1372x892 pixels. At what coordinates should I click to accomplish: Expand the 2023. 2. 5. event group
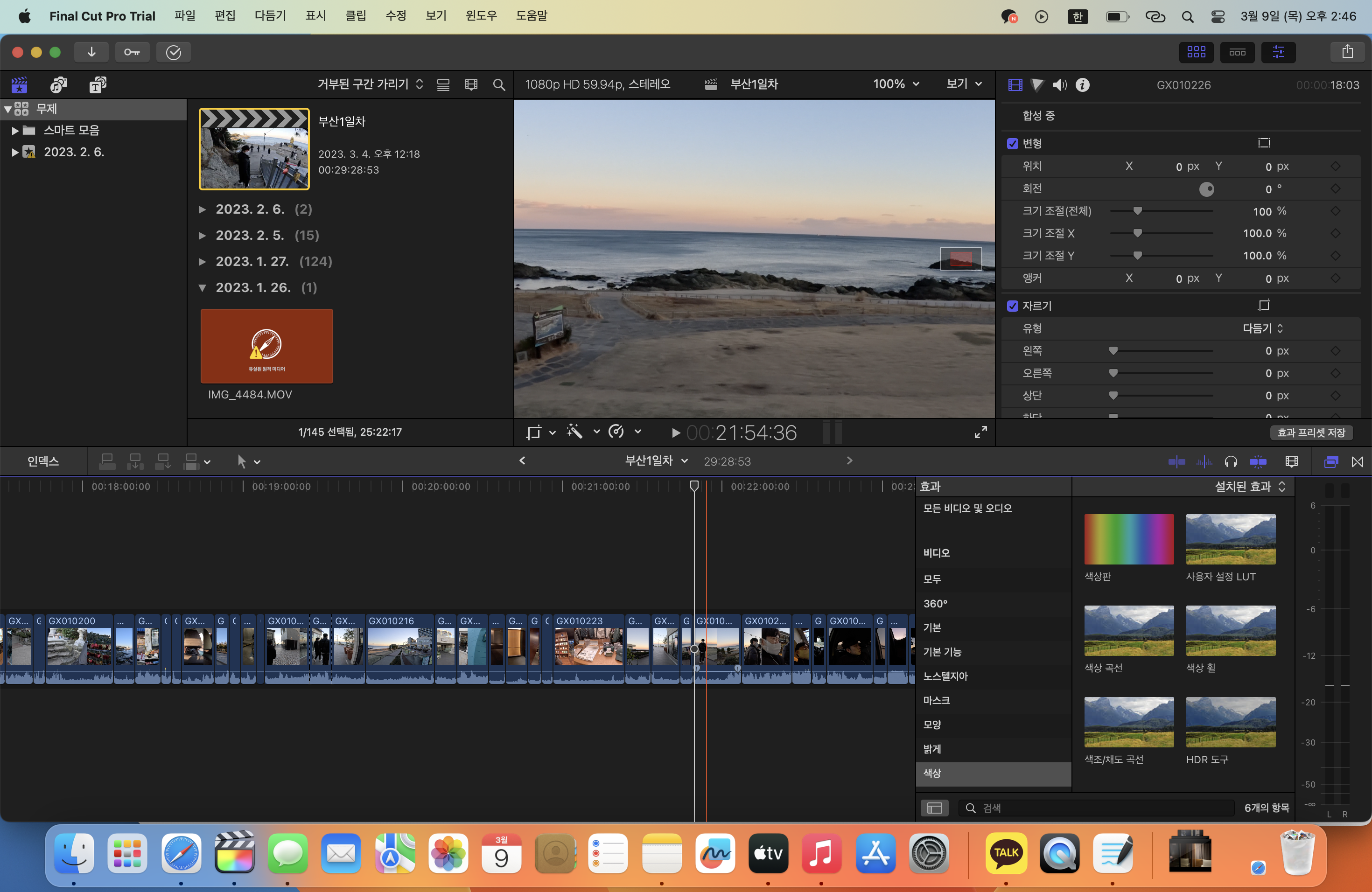203,236
